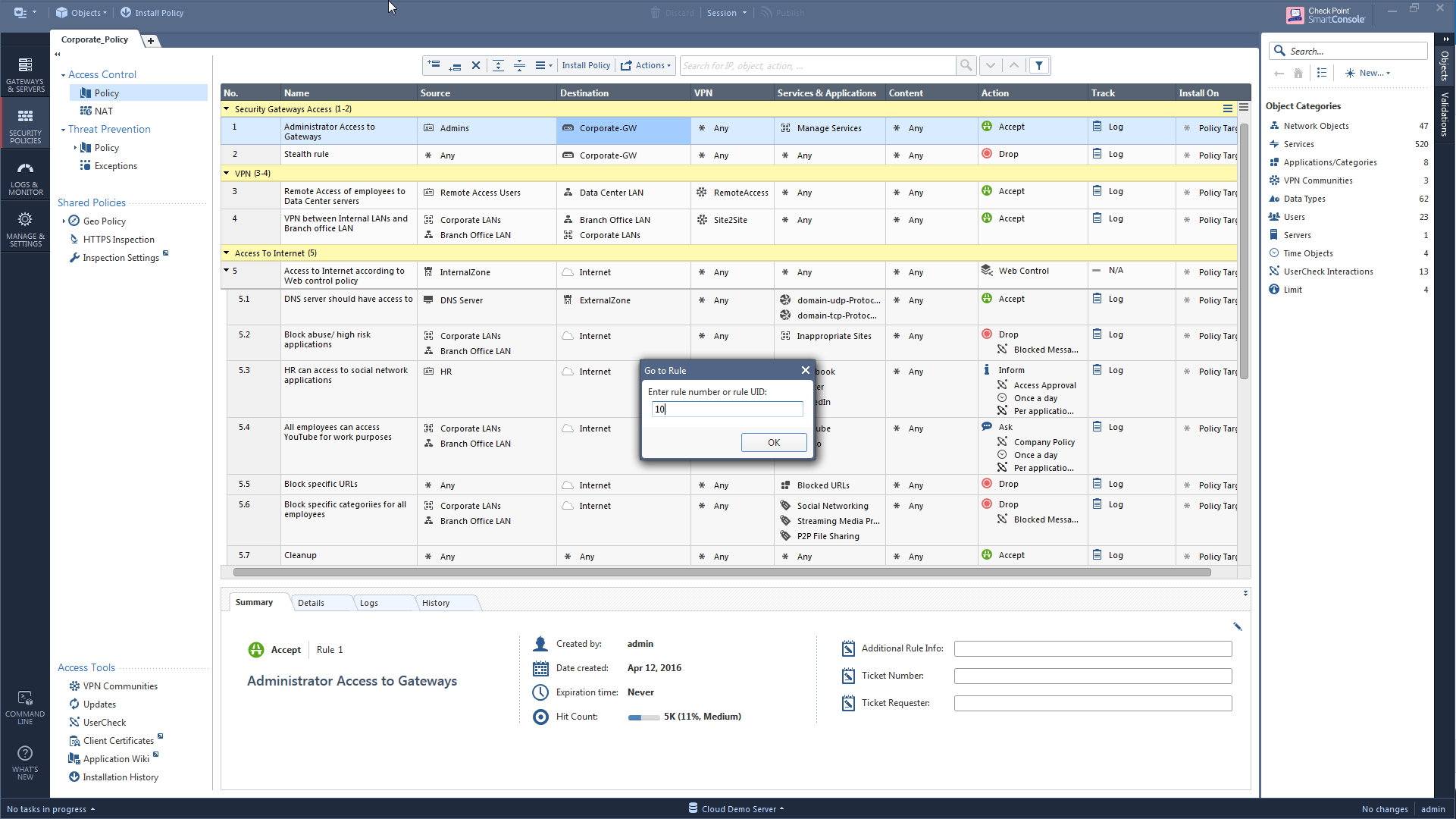The width and height of the screenshot is (1456, 819).
Task: Collapse the Objects side panel
Action: click(x=1446, y=39)
